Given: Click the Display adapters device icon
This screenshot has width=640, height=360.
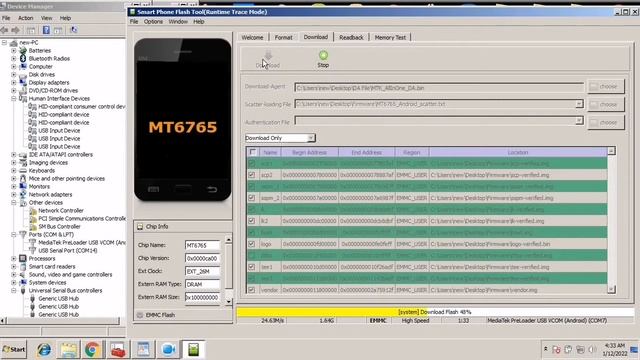Looking at the screenshot, I should [23, 82].
